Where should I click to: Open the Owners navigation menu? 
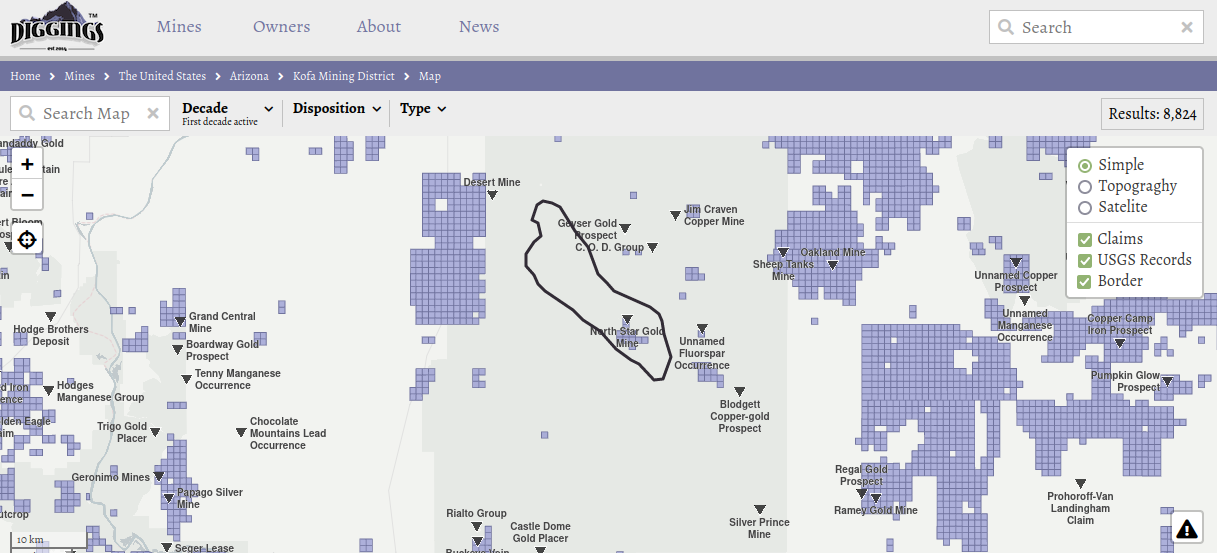[x=281, y=27]
